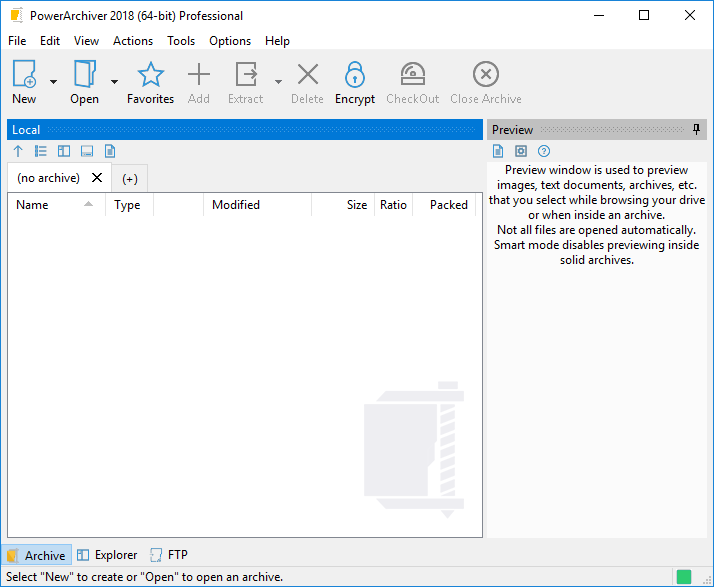
Task: Click the help question-mark icon in Preview
Action: (544, 151)
